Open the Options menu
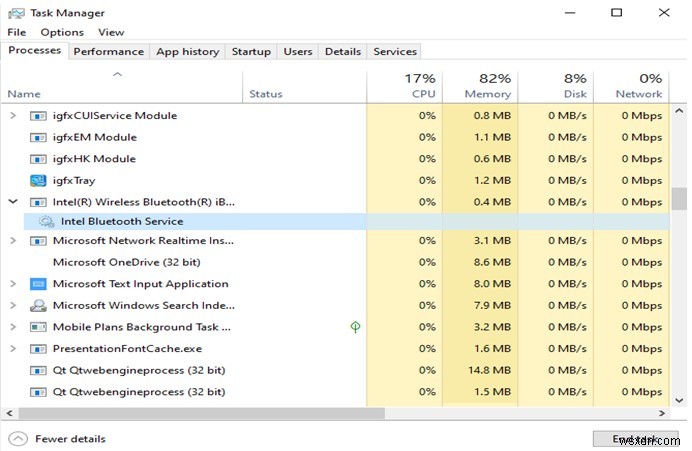This screenshot has width=692, height=451. tap(62, 32)
